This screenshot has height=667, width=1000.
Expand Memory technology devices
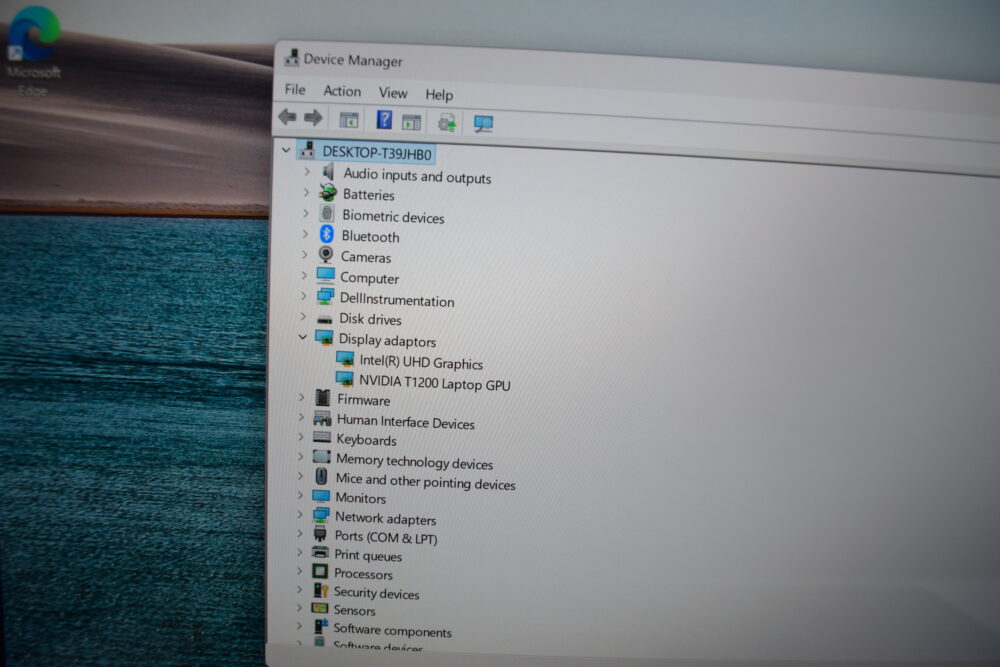[x=300, y=457]
